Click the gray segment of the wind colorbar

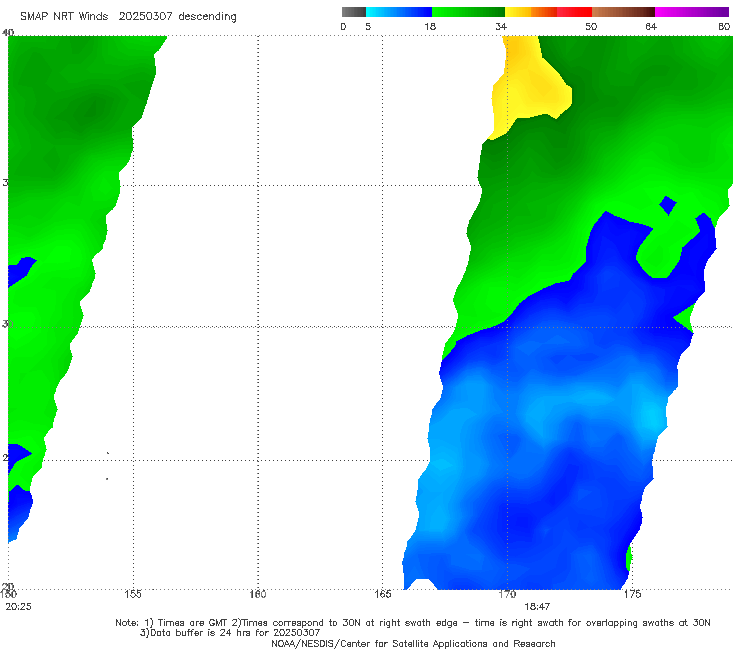(x=353, y=12)
